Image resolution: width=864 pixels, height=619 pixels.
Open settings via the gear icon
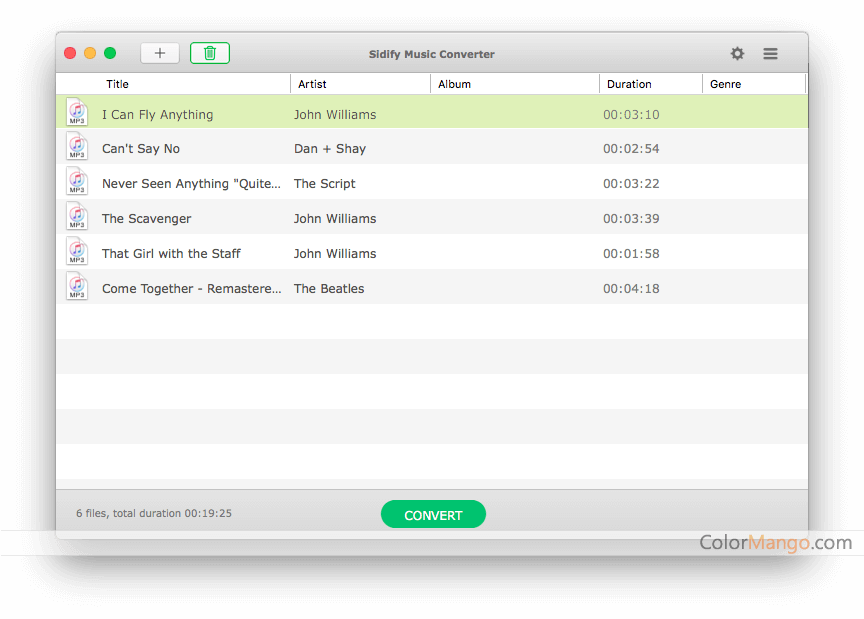click(x=737, y=54)
